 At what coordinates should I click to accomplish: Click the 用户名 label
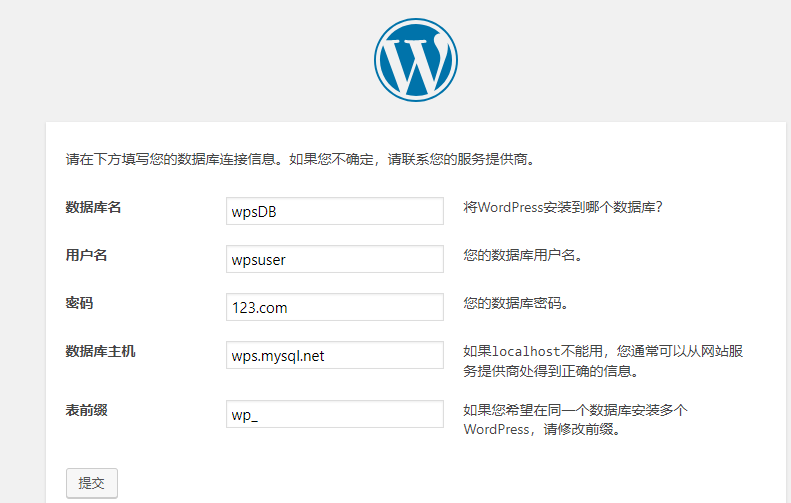[x=86, y=255]
